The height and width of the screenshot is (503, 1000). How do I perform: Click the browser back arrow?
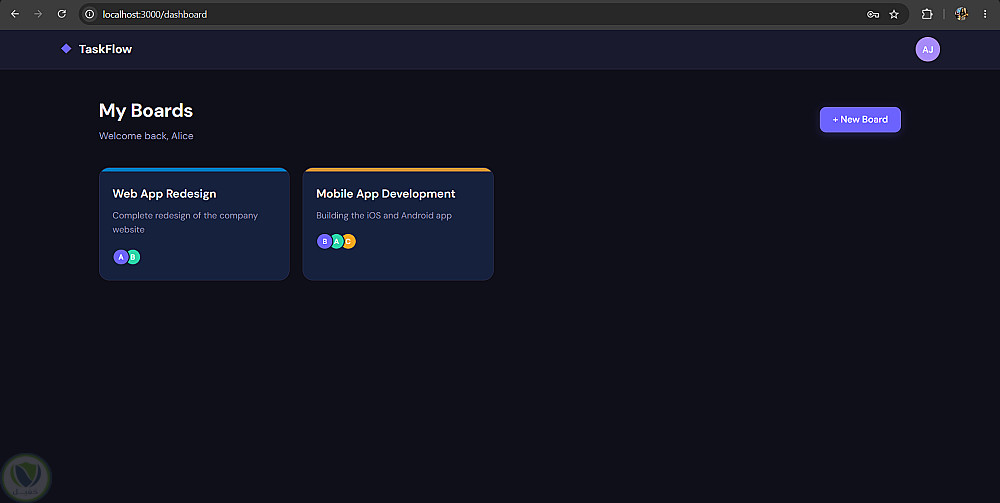pyautogui.click(x=15, y=14)
